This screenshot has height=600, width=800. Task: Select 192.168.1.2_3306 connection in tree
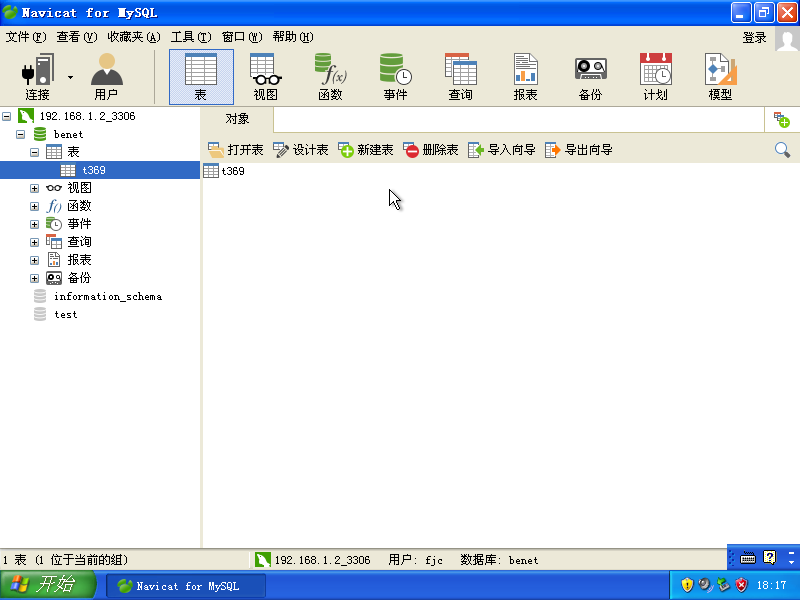(87, 116)
